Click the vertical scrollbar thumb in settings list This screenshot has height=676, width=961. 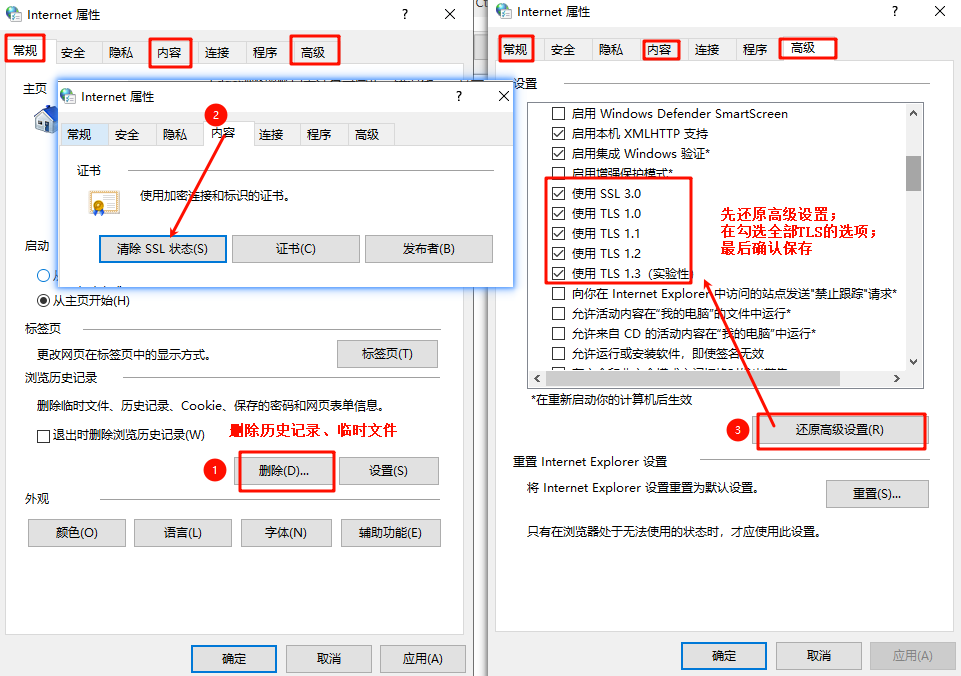(x=913, y=173)
